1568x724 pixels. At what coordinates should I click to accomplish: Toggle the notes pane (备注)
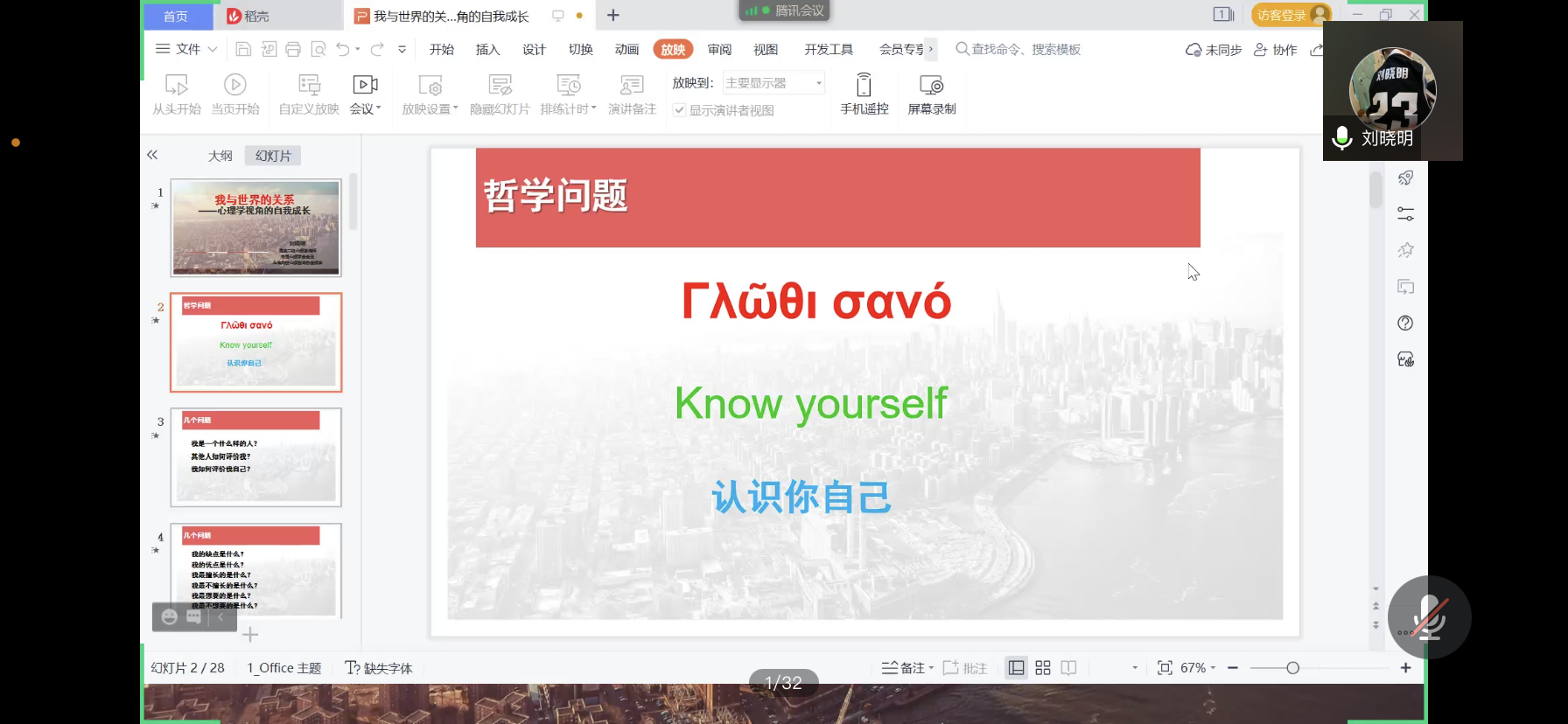906,668
